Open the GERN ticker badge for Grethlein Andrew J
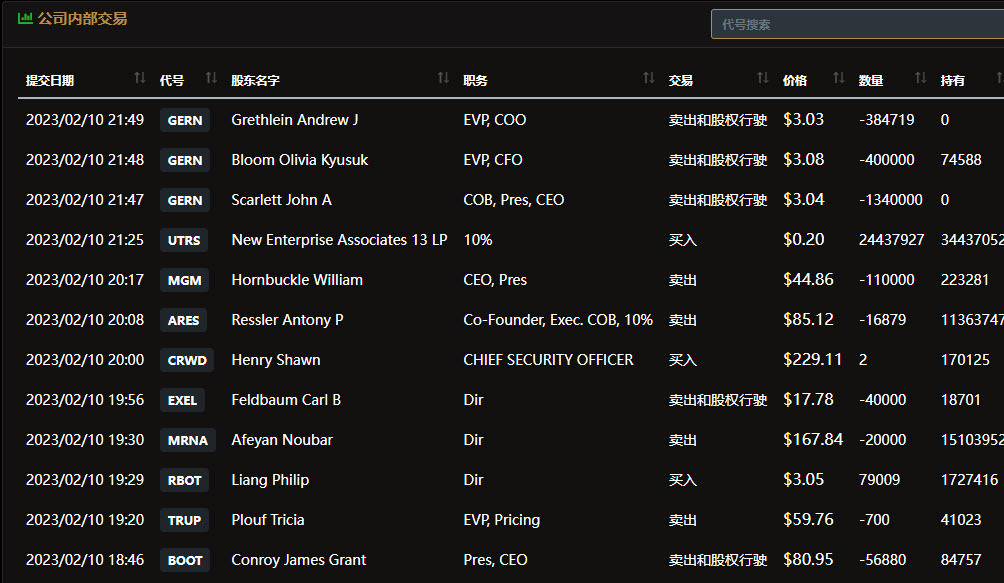Viewport: 1004px width, 583px height. coord(185,120)
